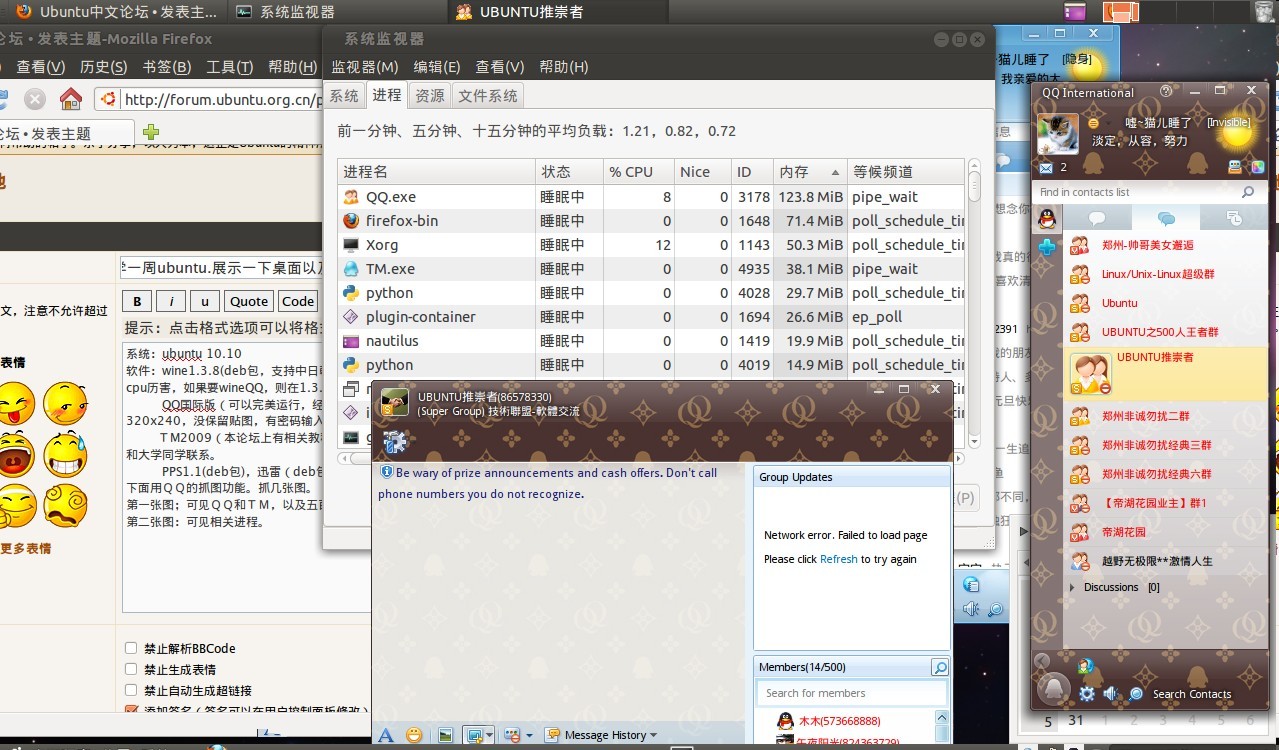Click the Refresh link in Group Updates
The height and width of the screenshot is (750, 1279).
838,559
